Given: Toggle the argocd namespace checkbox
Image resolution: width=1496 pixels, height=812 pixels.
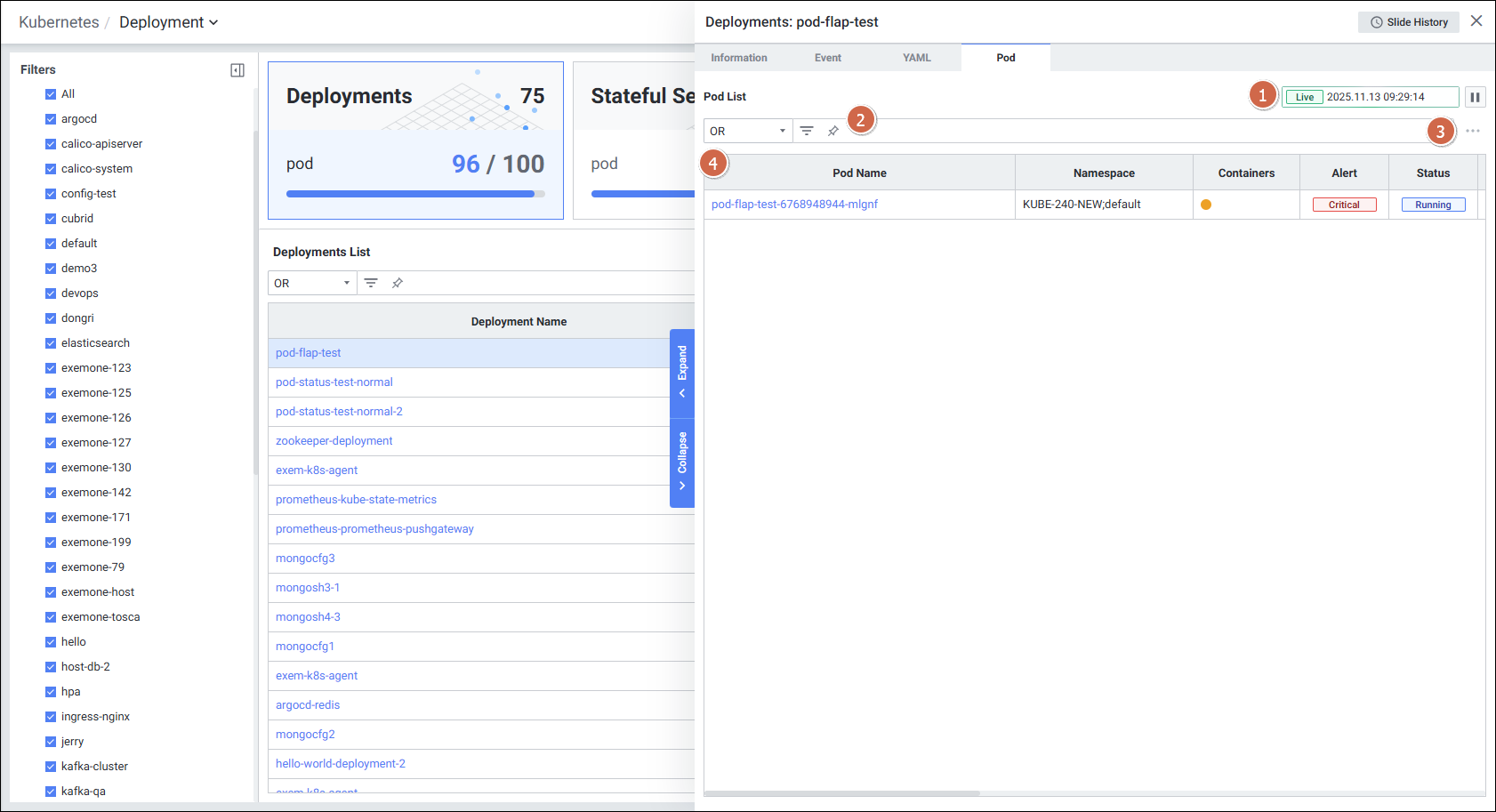Looking at the screenshot, I should click(x=51, y=119).
